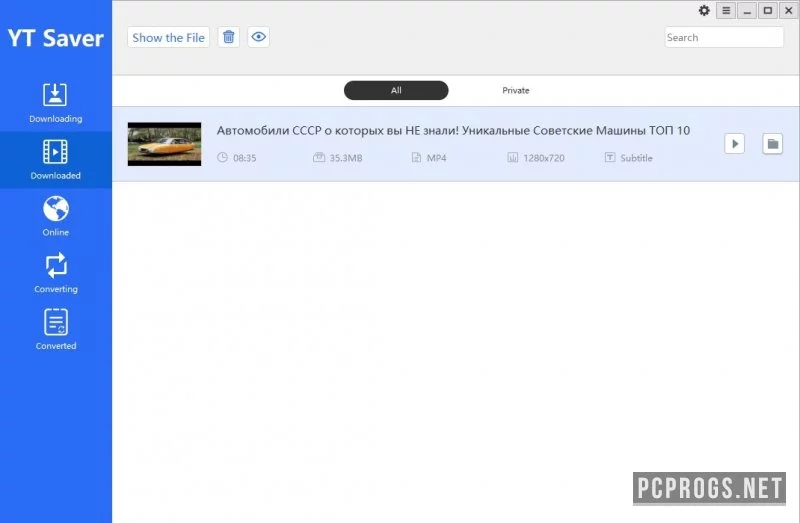Viewport: 800px width, 523px height.
Task: Click the yellow car video thumbnail
Action: [x=164, y=144]
